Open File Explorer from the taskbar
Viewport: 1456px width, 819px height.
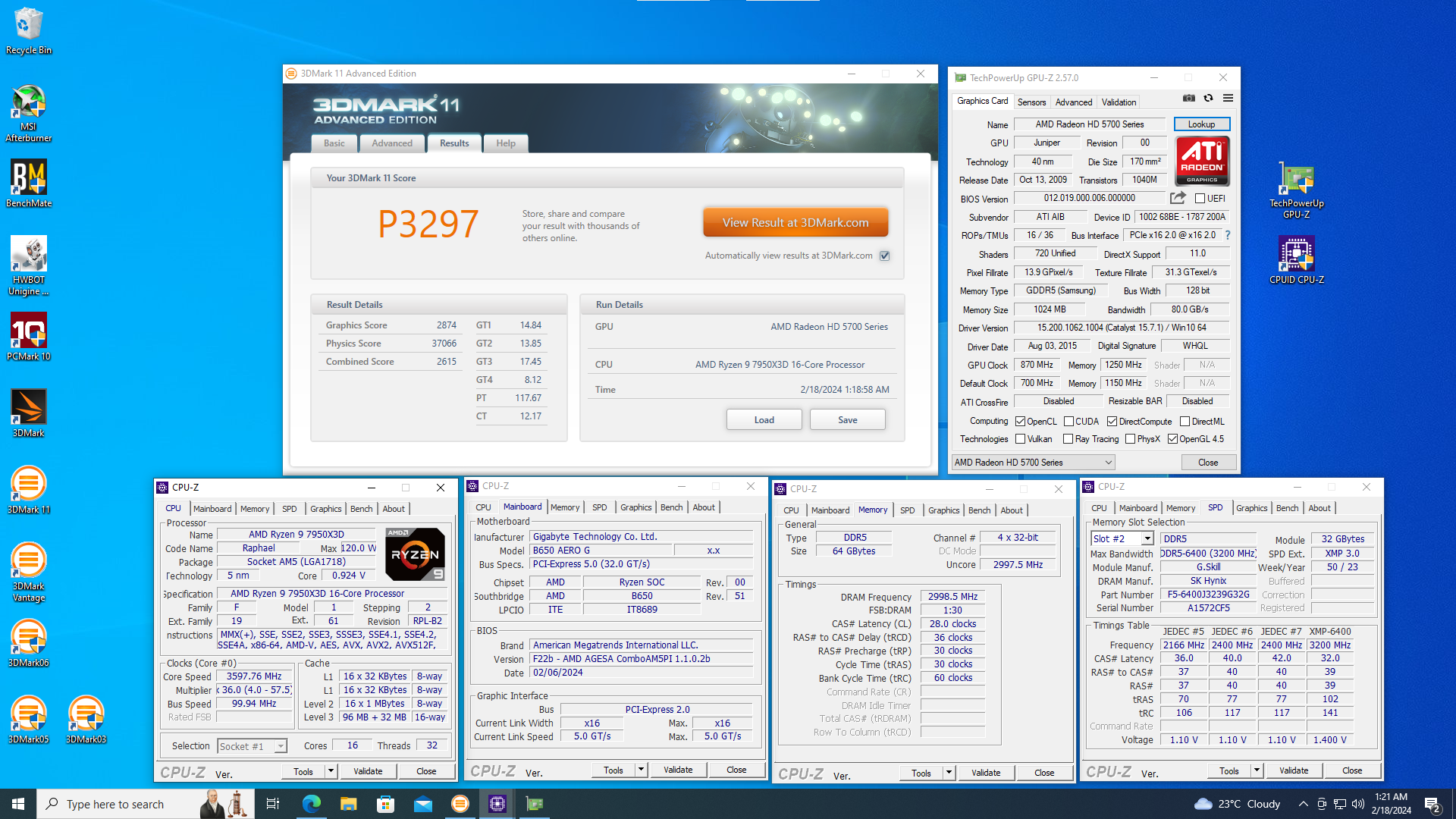pos(348,804)
